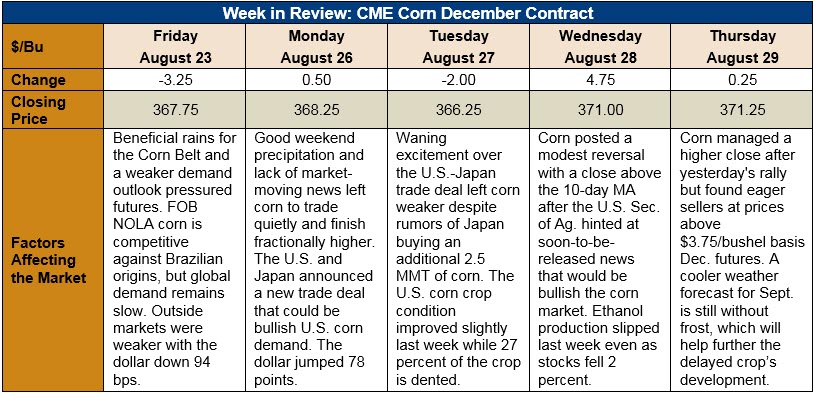Image resolution: width=814 pixels, height=393 pixels.
Task: Select Factors Affecting the Market label
Action: tap(52, 260)
